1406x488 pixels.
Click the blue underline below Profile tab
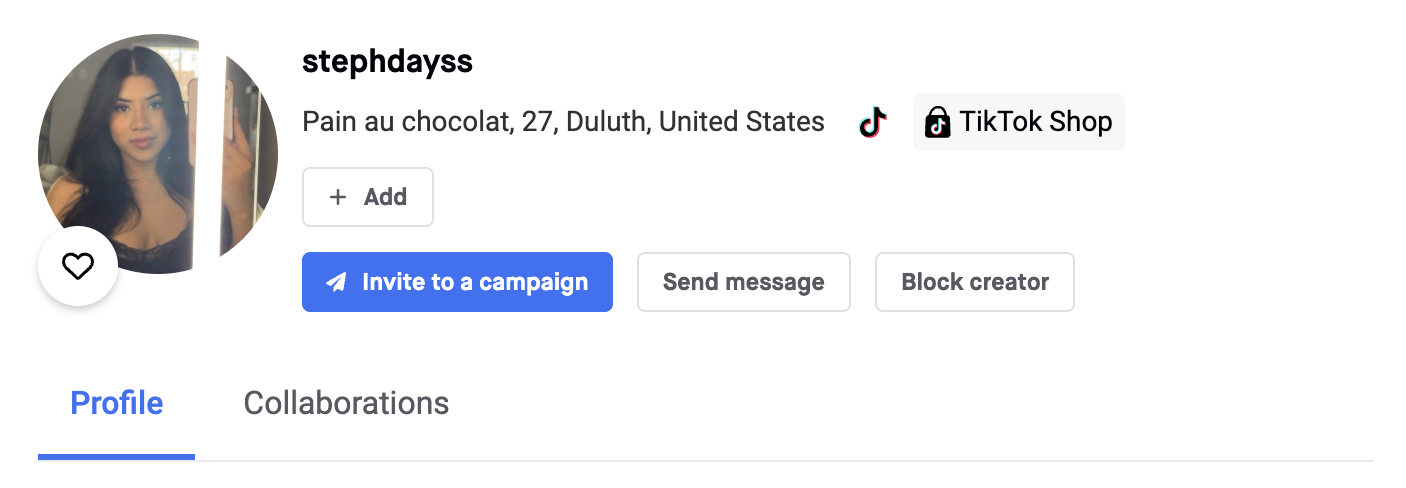(x=116, y=456)
